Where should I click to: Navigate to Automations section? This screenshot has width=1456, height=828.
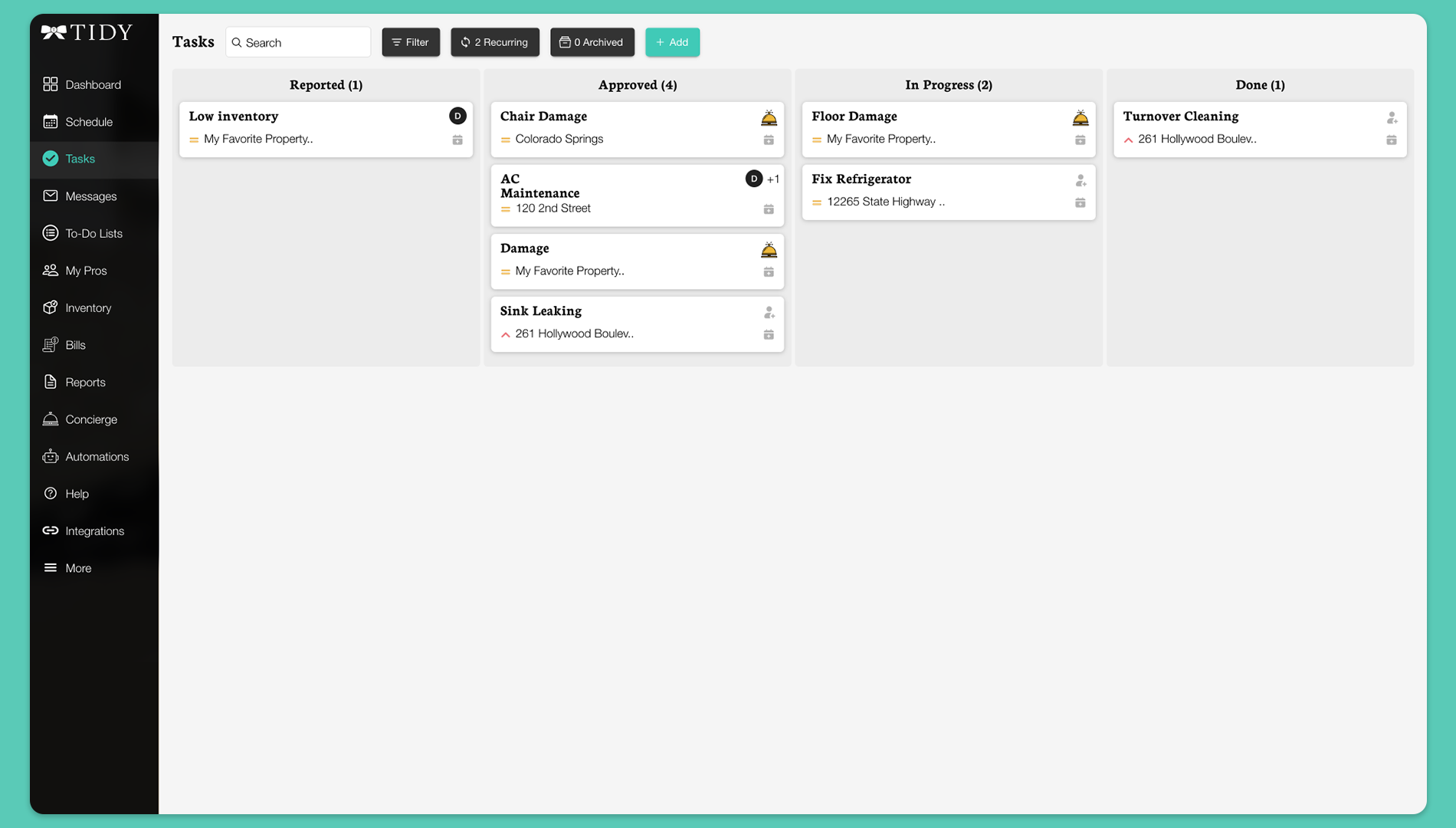pyautogui.click(x=97, y=456)
